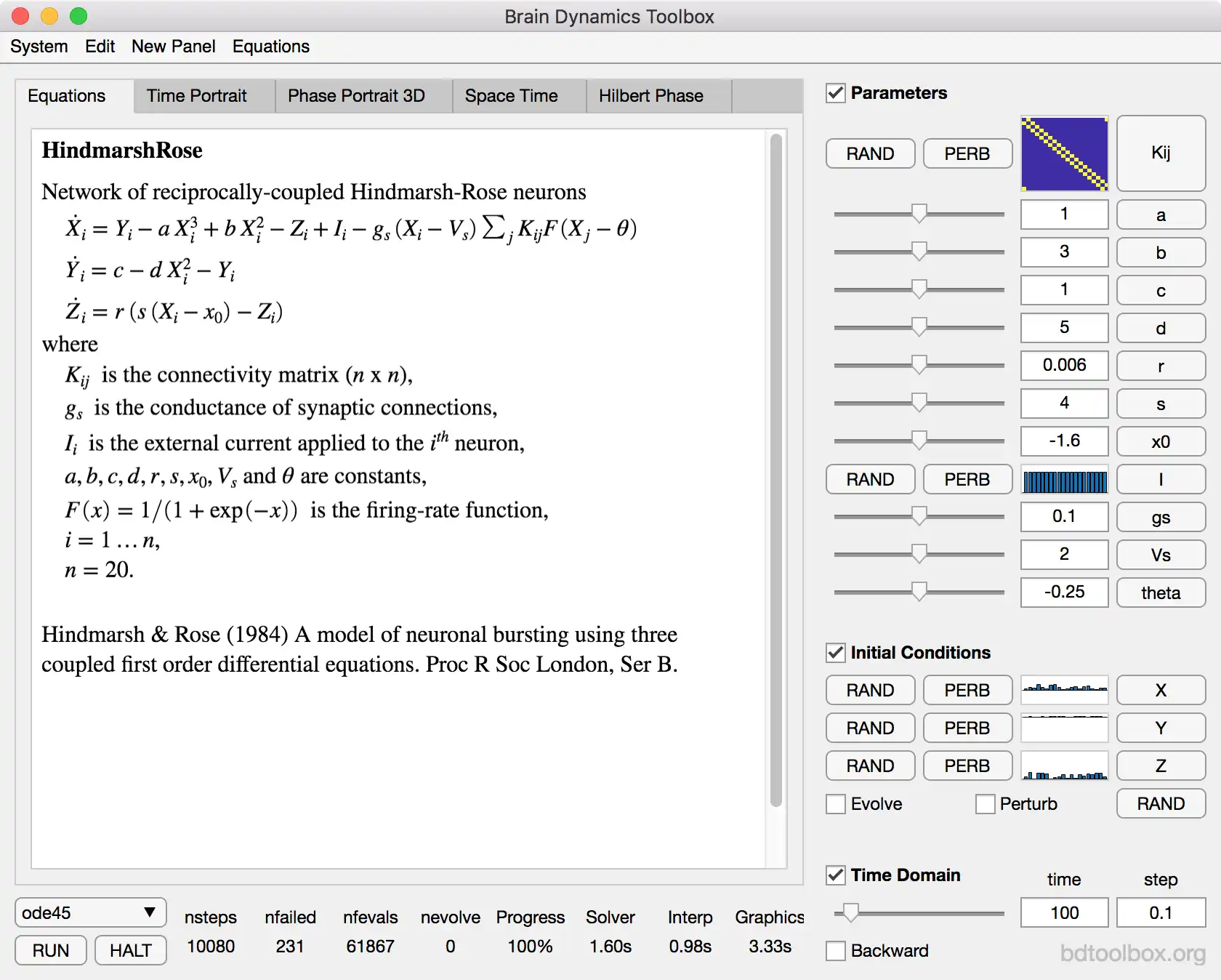Click the nsteps value 10080

pyautogui.click(x=211, y=947)
